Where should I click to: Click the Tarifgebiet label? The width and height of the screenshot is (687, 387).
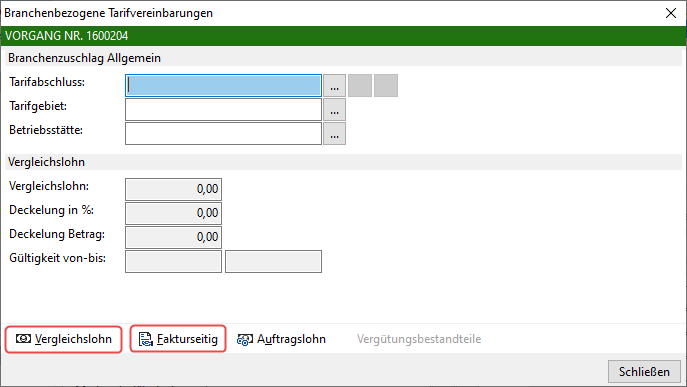(38, 107)
